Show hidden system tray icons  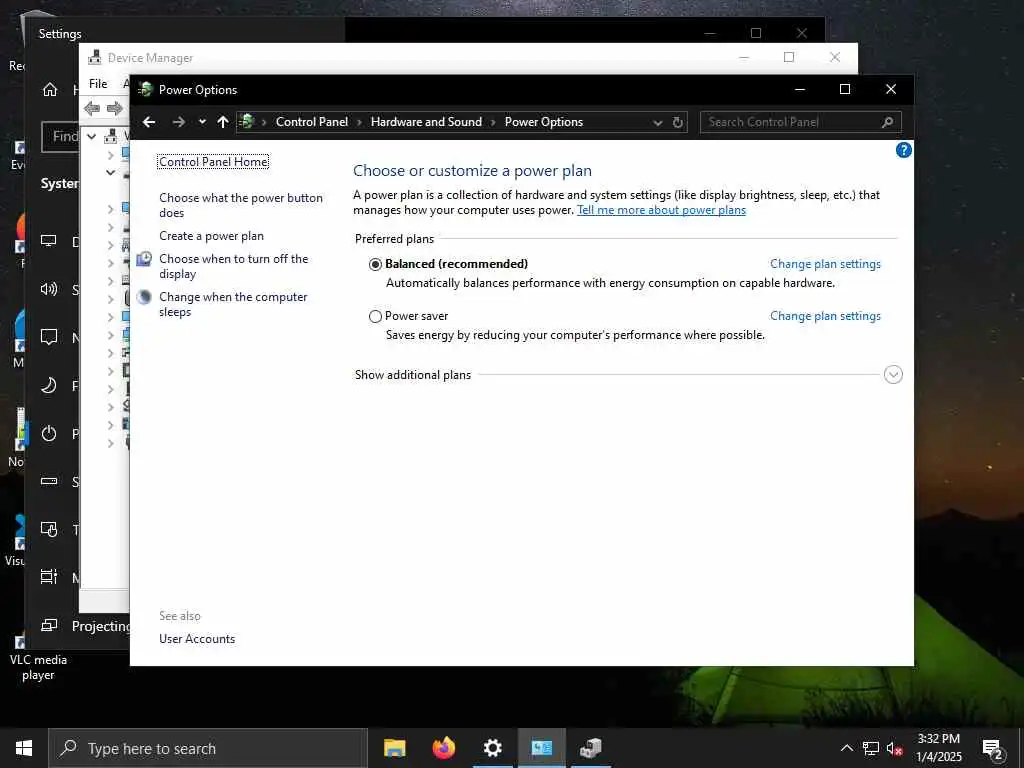[846, 748]
